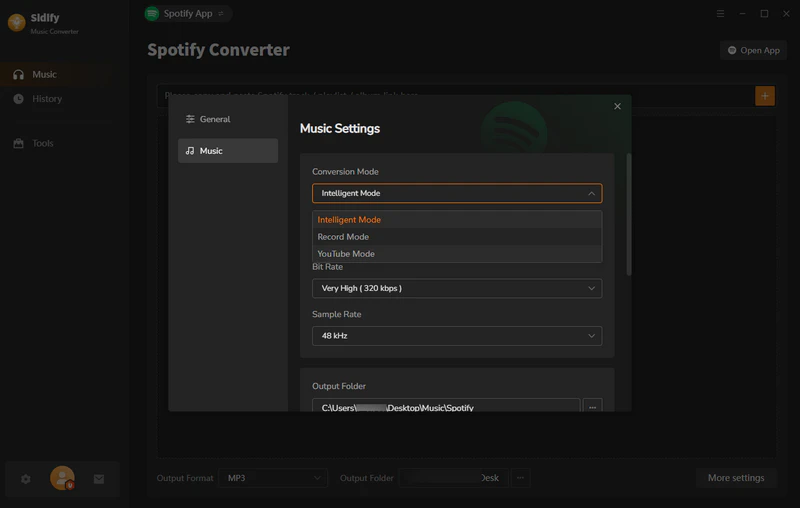
Task: Open the Output Format MP3 dropdown
Action: coord(273,478)
